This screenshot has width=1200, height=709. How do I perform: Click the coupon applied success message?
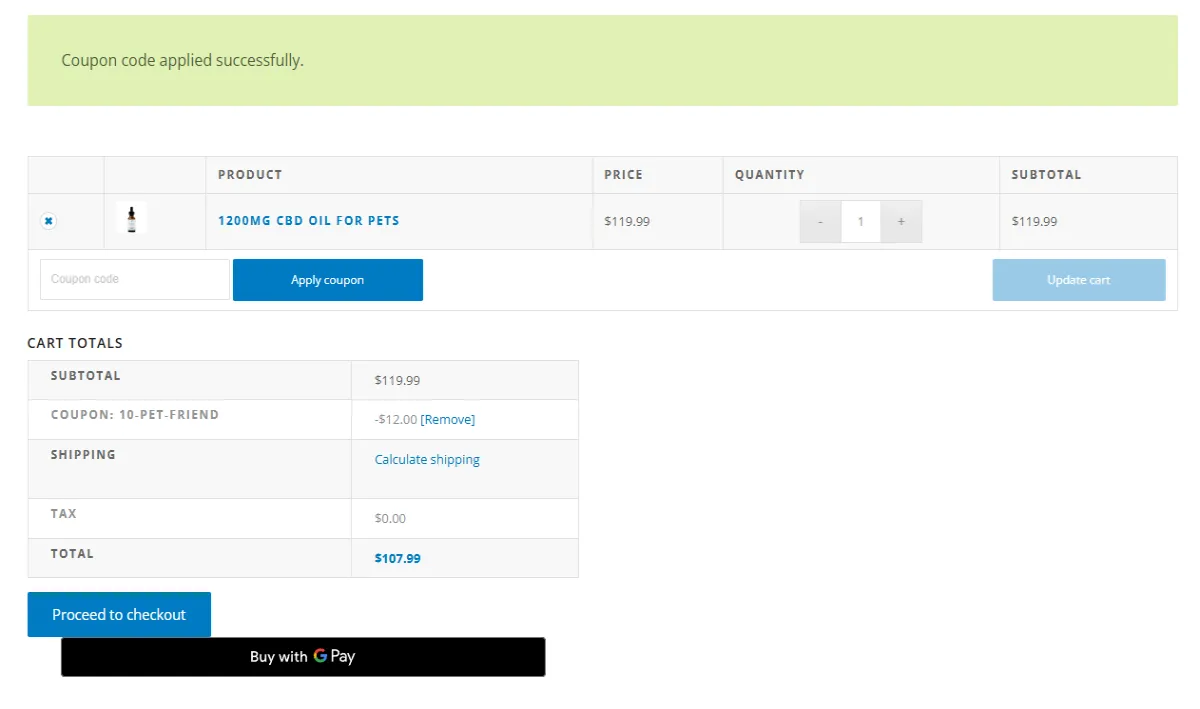183,61
